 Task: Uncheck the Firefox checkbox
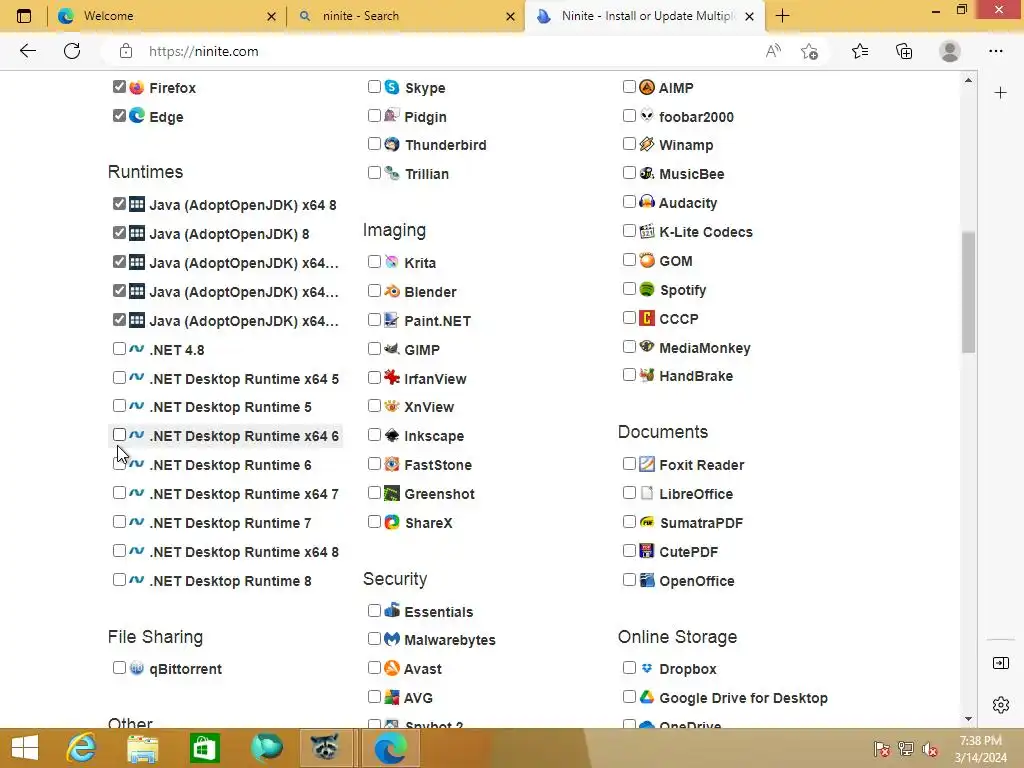click(119, 86)
